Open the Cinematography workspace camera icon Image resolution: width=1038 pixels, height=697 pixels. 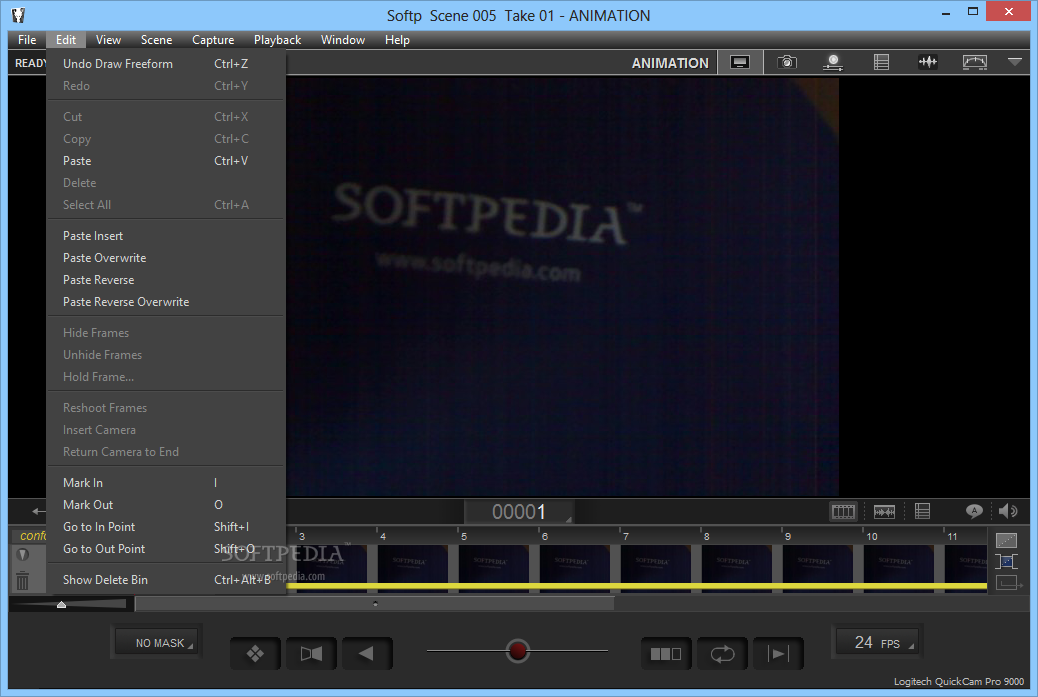tap(786, 63)
